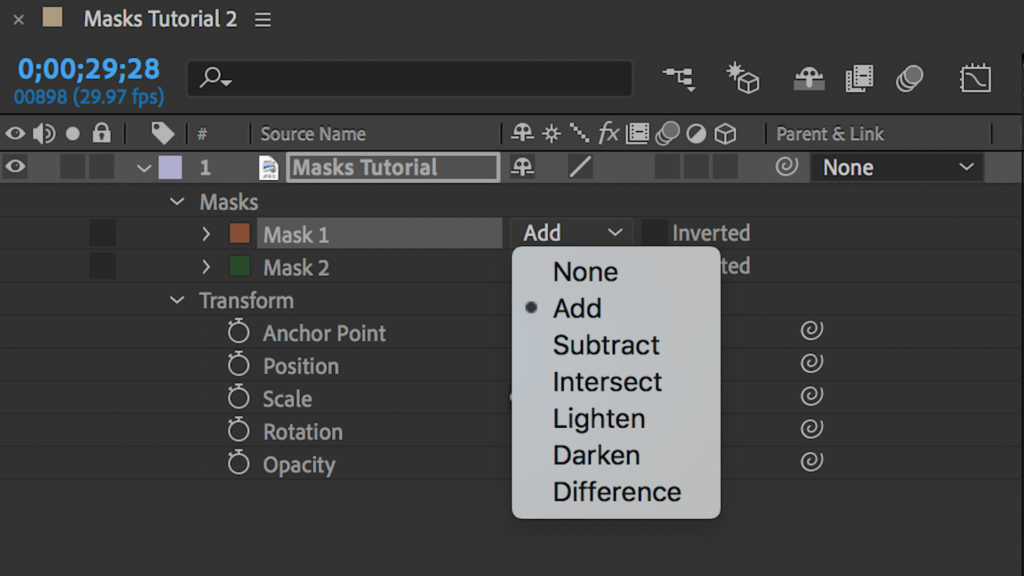This screenshot has height=576, width=1024.
Task: Enable the Frame Blending icon
Action: pyautogui.click(x=860, y=78)
